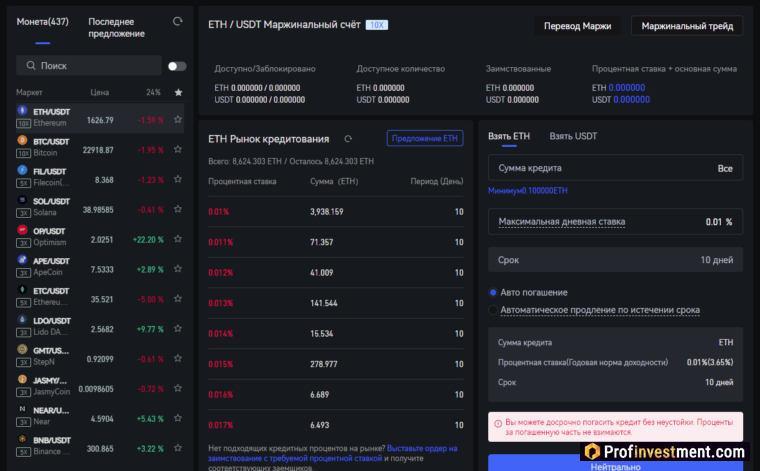Toggle the switch beside the search box

point(177,66)
